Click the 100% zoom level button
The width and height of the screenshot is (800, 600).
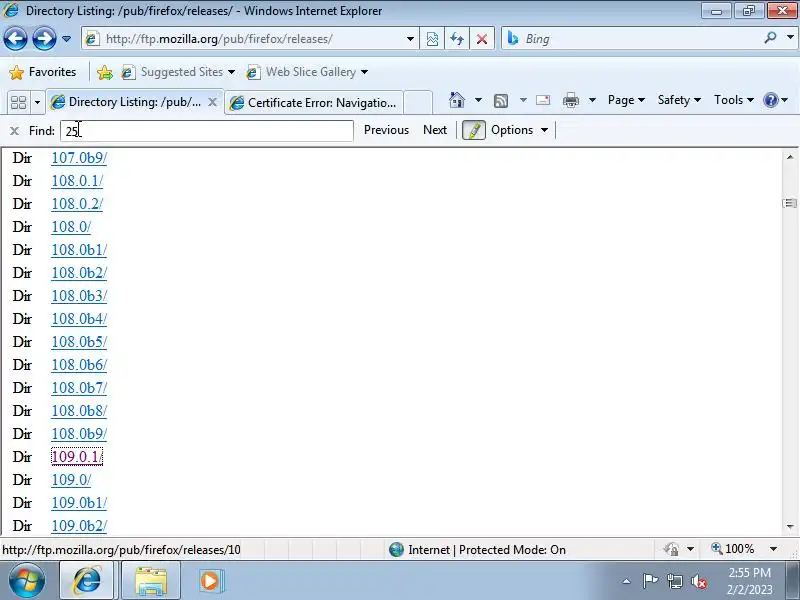(x=732, y=549)
